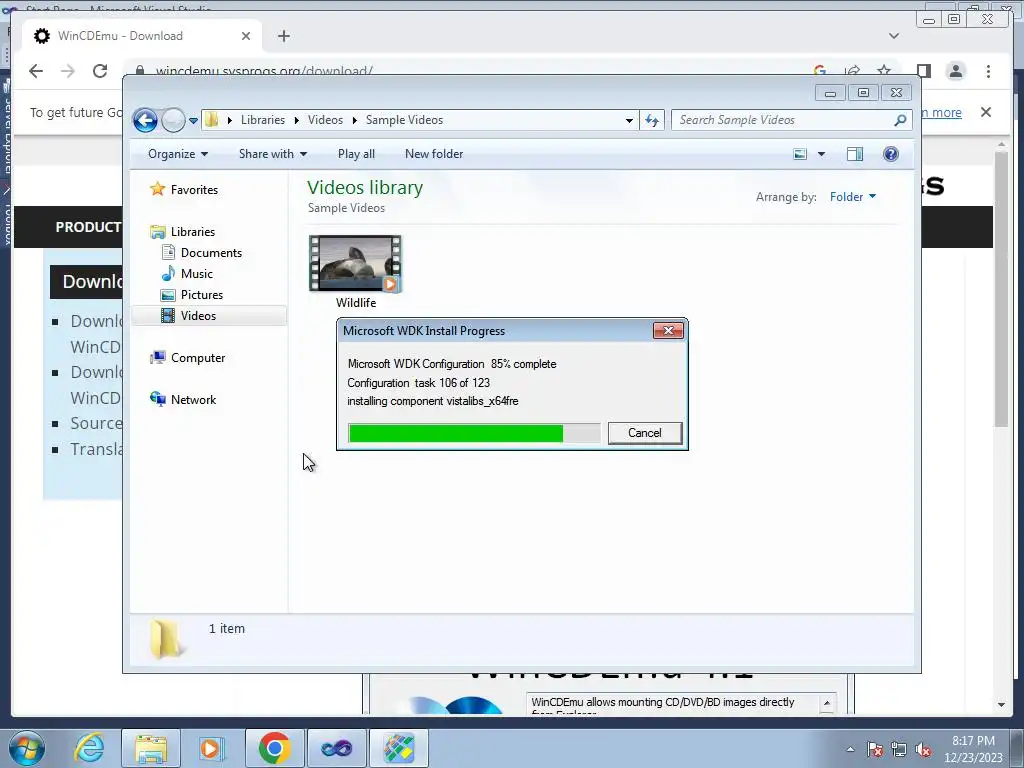This screenshot has width=1024, height=768.
Task: Click Chrome page vertical scrollbar
Action: (x=1001, y=289)
